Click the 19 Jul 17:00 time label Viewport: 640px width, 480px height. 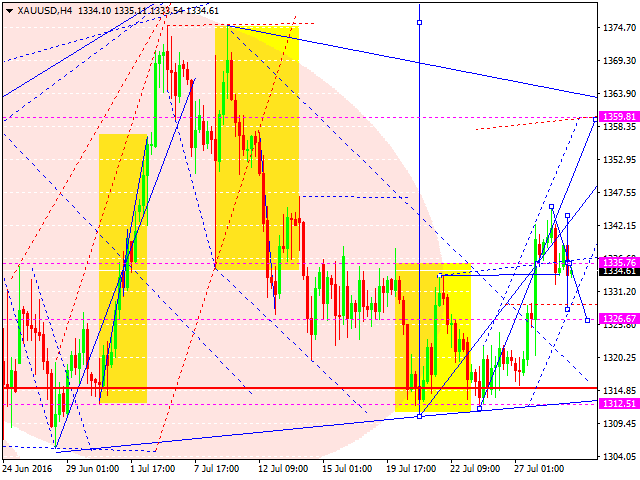click(x=411, y=468)
